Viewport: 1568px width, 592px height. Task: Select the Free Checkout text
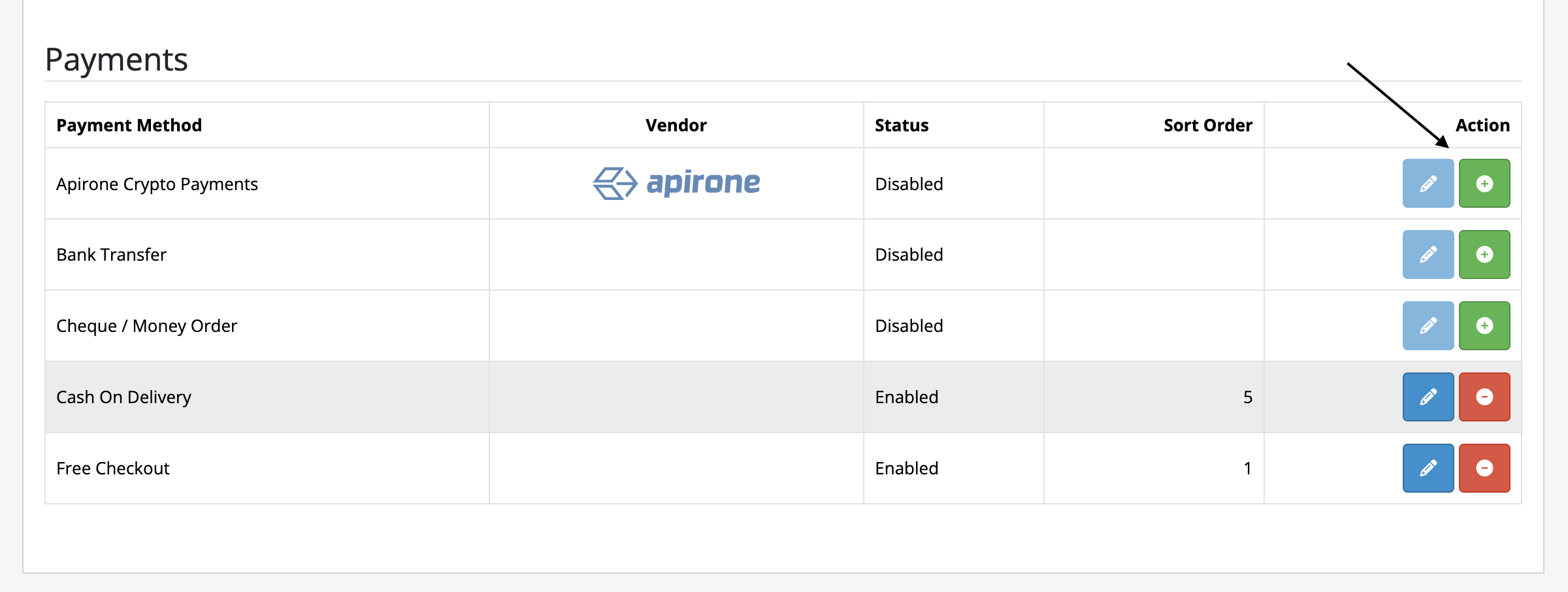tap(112, 468)
